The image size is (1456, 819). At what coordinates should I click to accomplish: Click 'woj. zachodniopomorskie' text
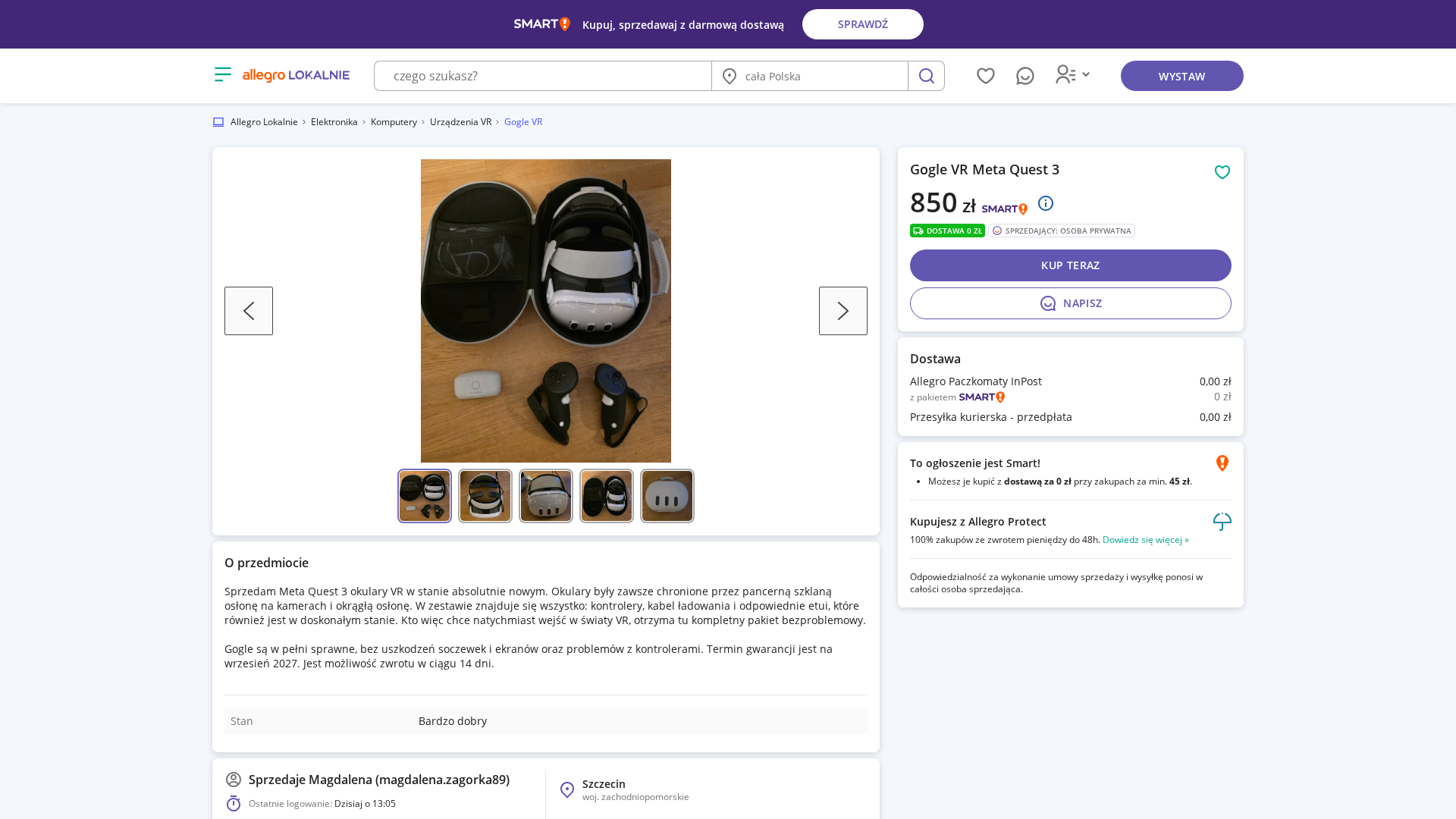pos(635,797)
